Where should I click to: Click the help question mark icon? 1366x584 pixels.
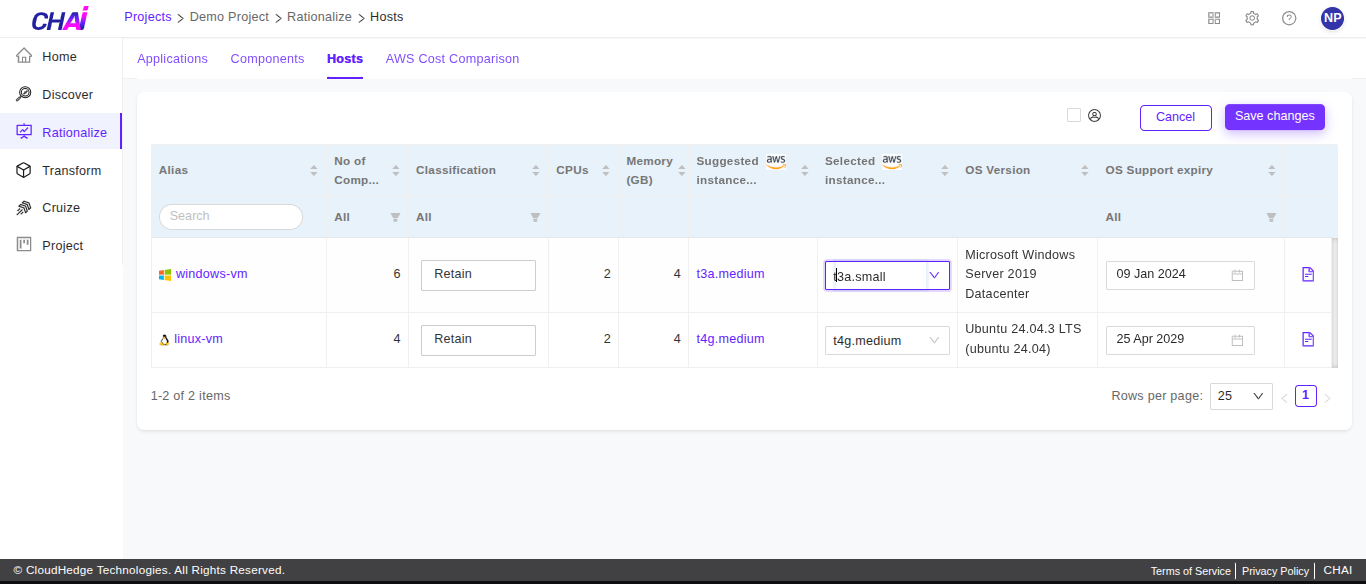coord(1289,18)
